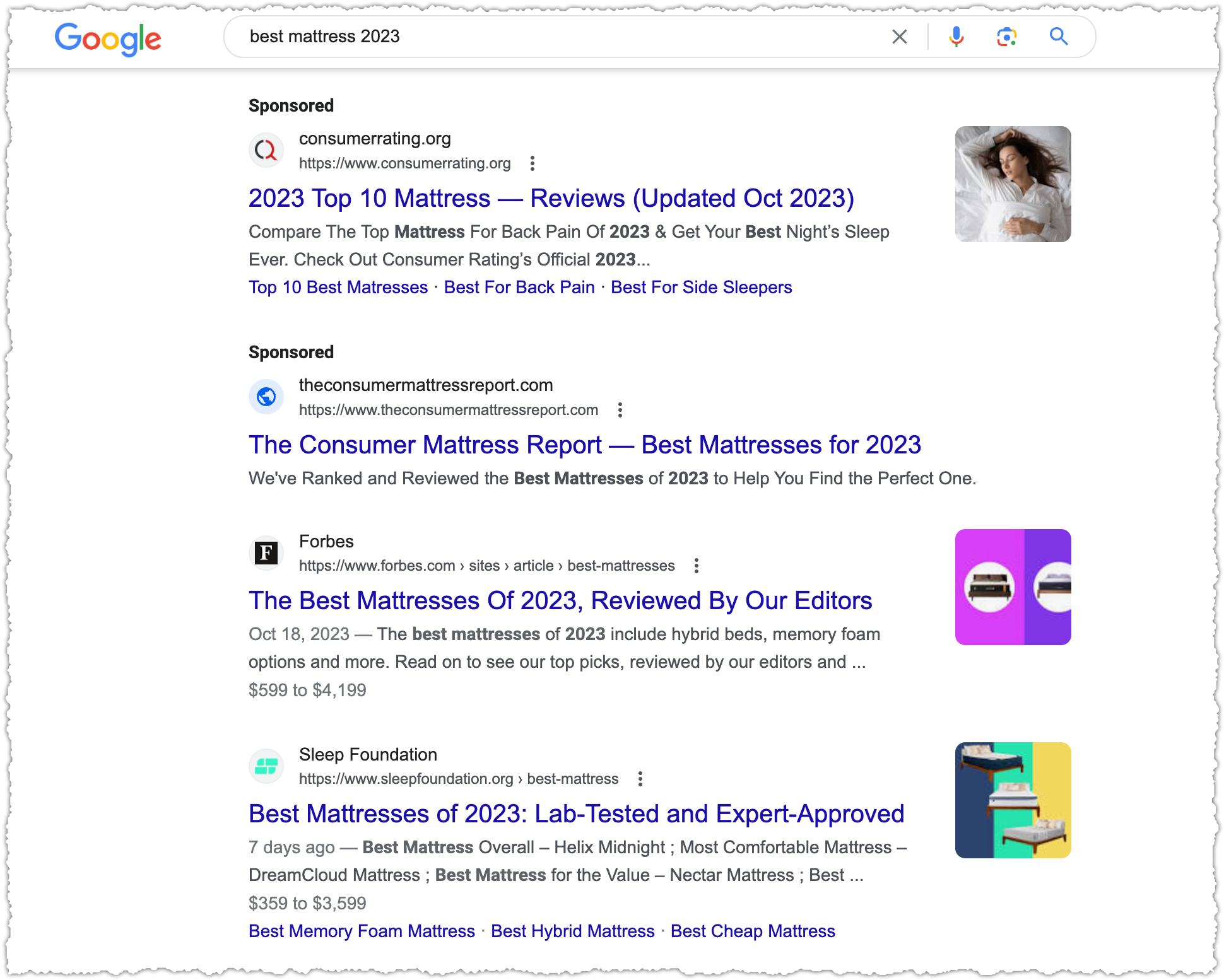Click the first 'Sponsored' label above consumerrating.org
Viewport: 1224px width, 980px height.
click(291, 105)
